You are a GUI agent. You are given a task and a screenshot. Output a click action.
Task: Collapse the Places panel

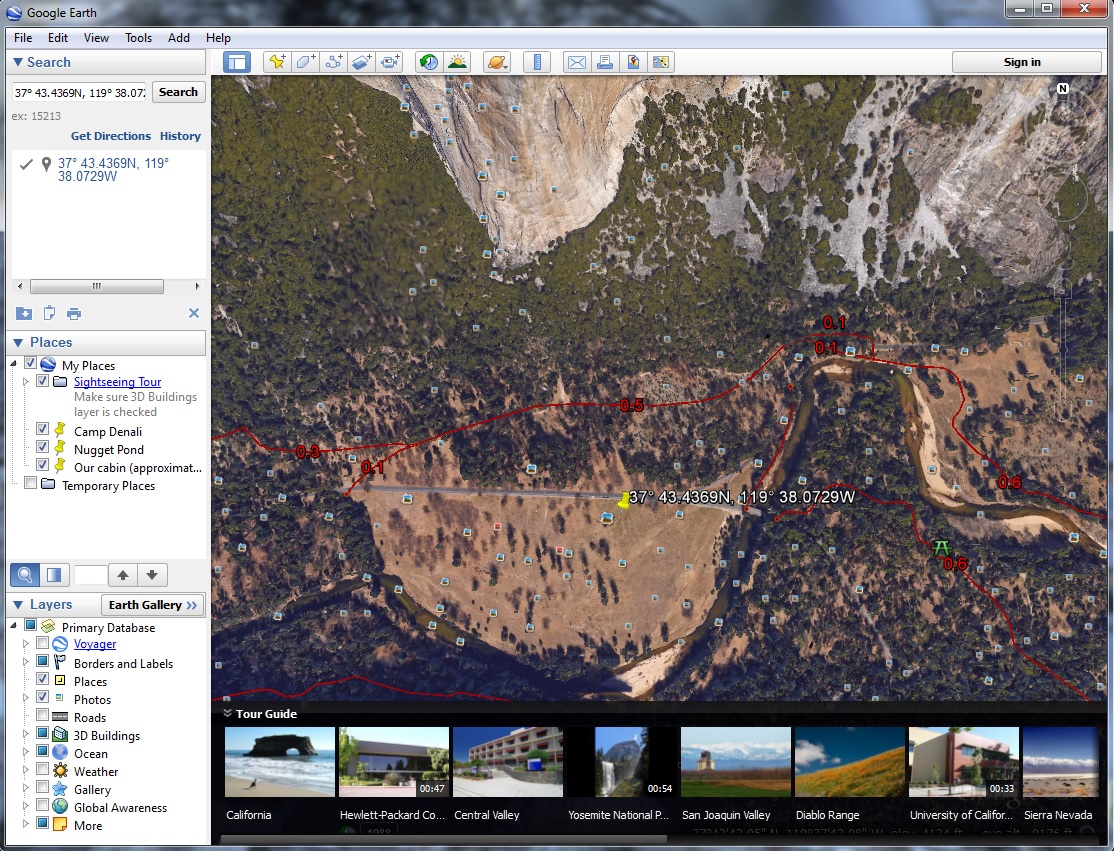click(18, 342)
